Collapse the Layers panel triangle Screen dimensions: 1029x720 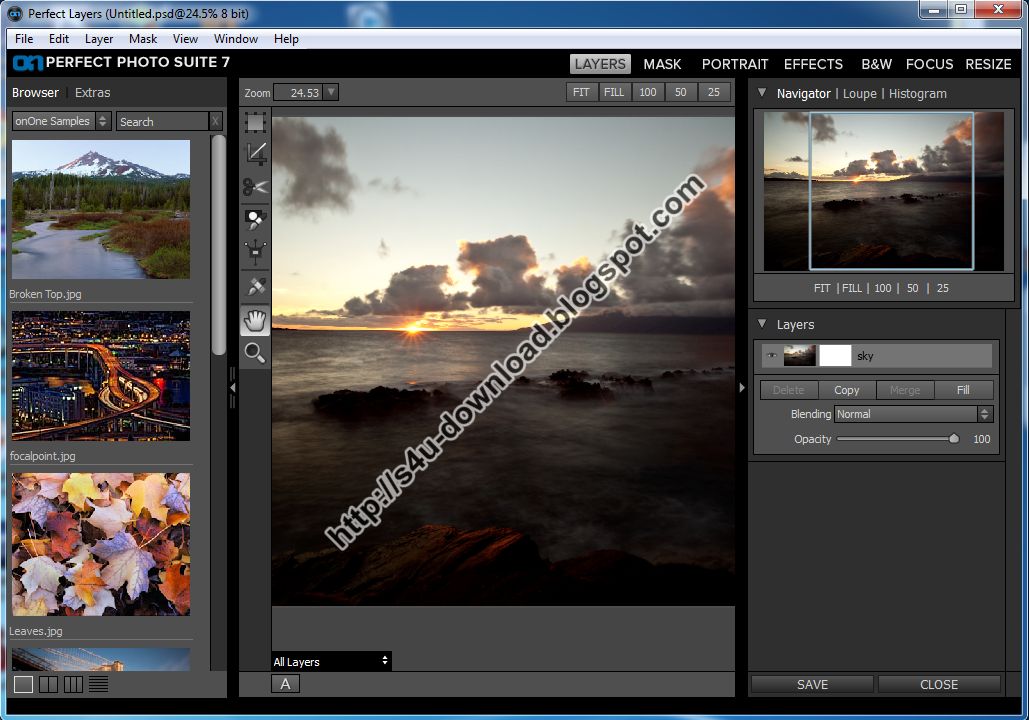tap(762, 324)
